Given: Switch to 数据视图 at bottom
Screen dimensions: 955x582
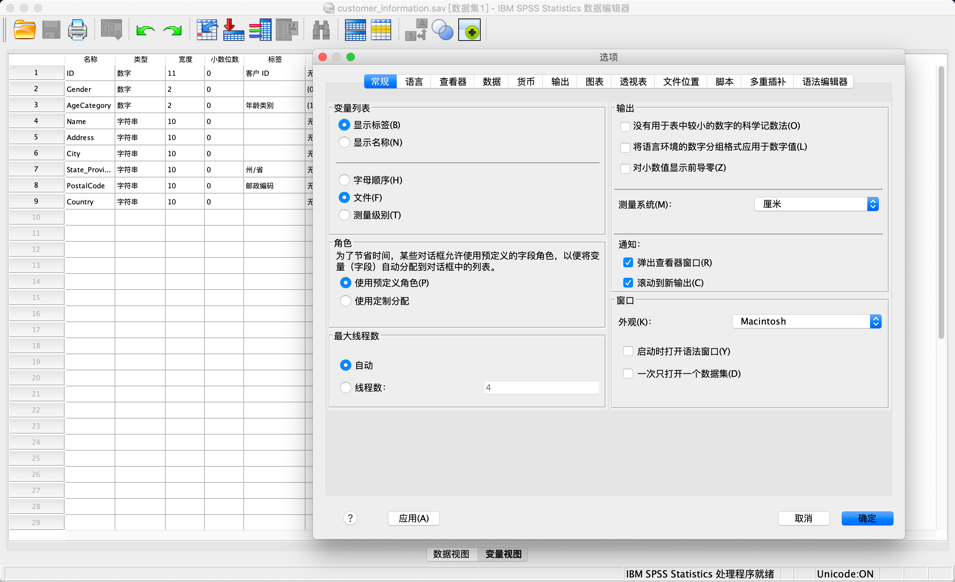Looking at the screenshot, I should [451, 554].
